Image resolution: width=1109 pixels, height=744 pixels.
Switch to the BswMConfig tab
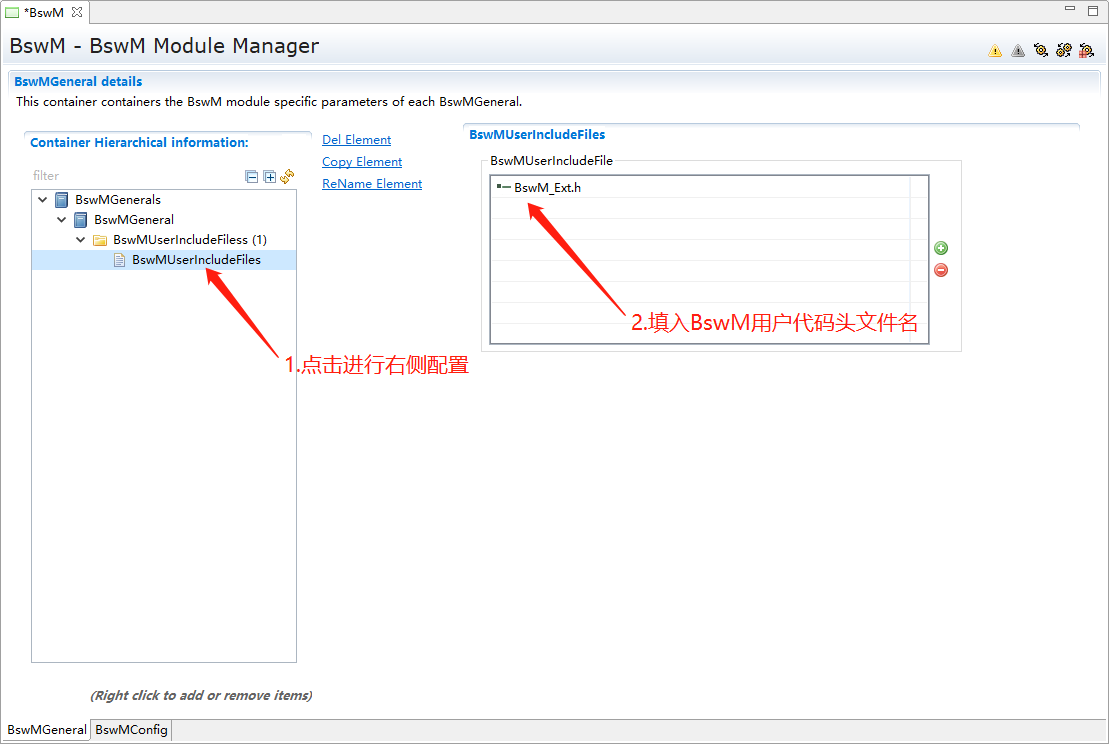pyautogui.click(x=131, y=730)
